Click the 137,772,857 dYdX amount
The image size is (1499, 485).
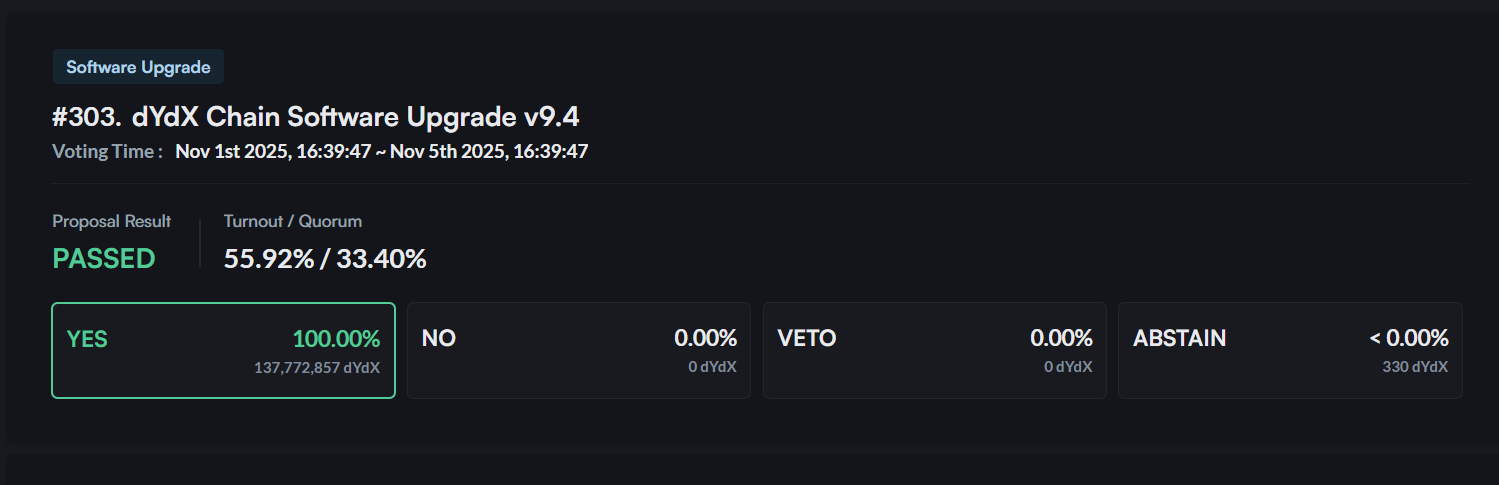click(x=317, y=367)
